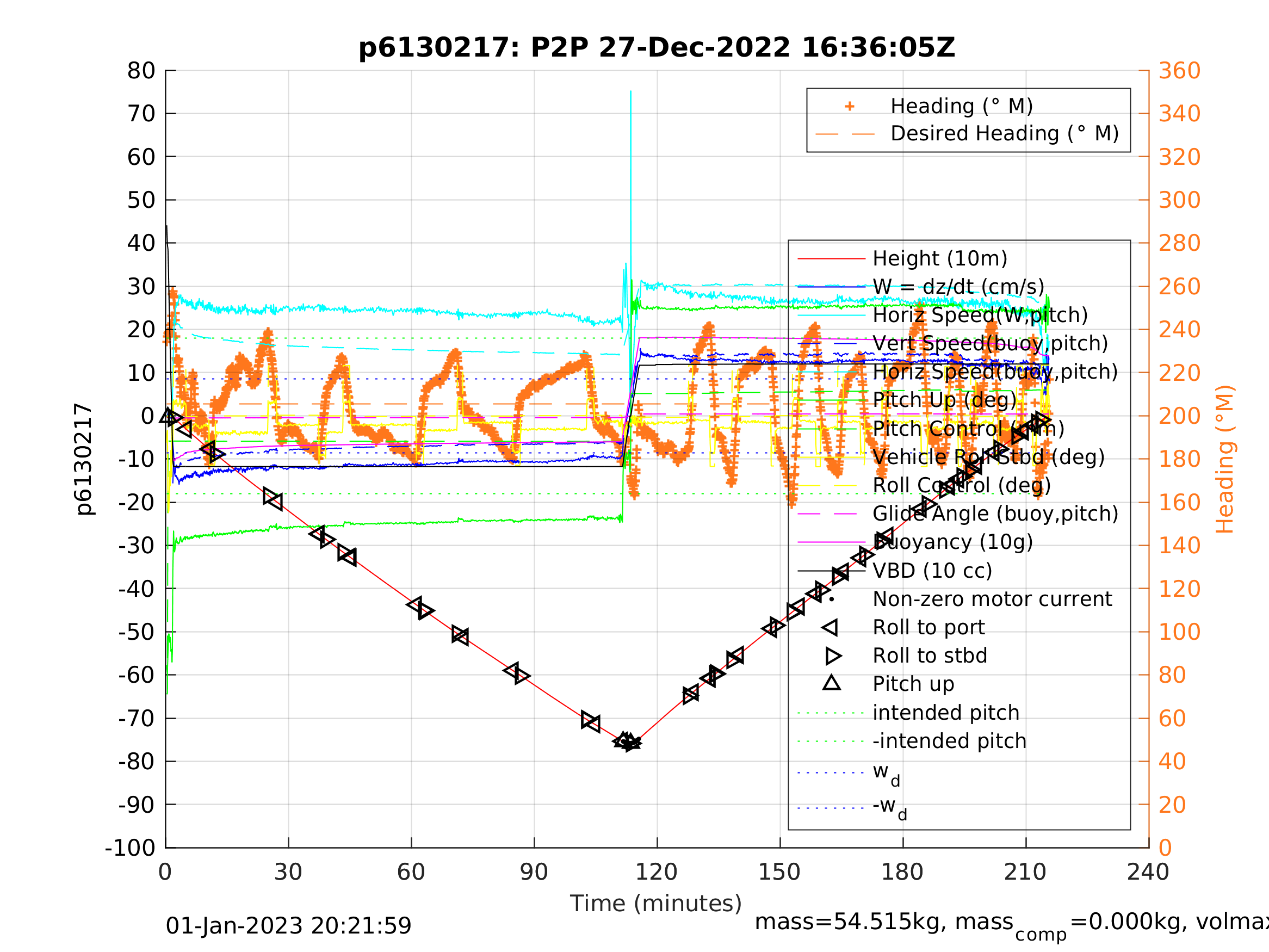Click the 01-Jan-2023 20:21:59 timestamp
The image size is (1269, 952).
(x=289, y=926)
